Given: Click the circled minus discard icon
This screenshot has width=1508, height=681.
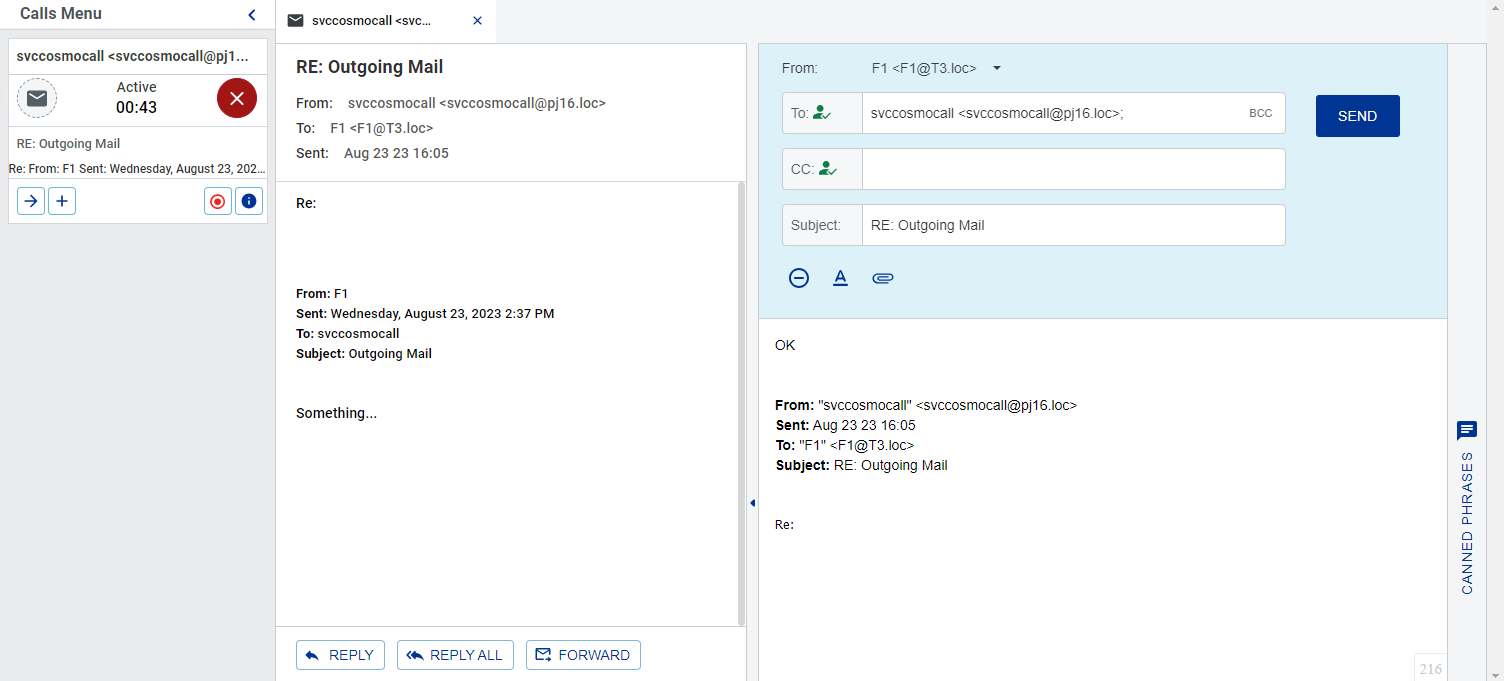Looking at the screenshot, I should coord(799,278).
